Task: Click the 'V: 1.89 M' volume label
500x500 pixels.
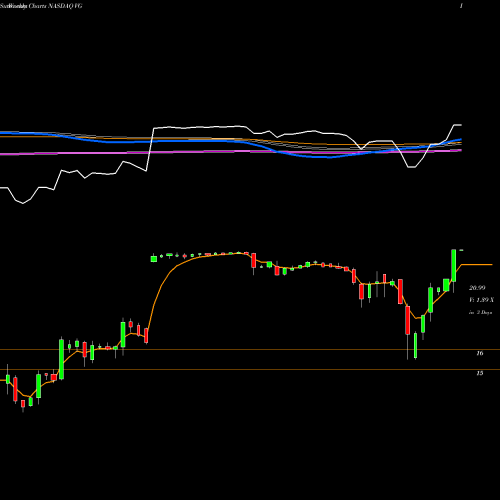Action: [481, 300]
